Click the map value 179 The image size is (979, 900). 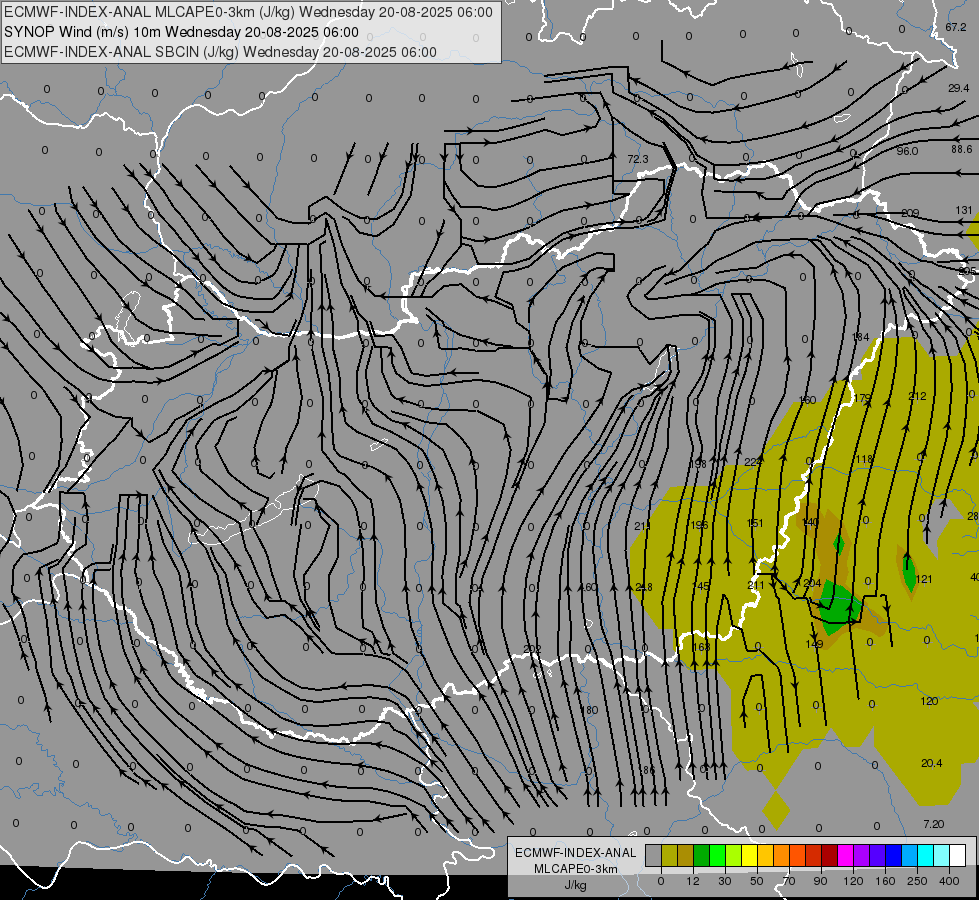coord(862,398)
